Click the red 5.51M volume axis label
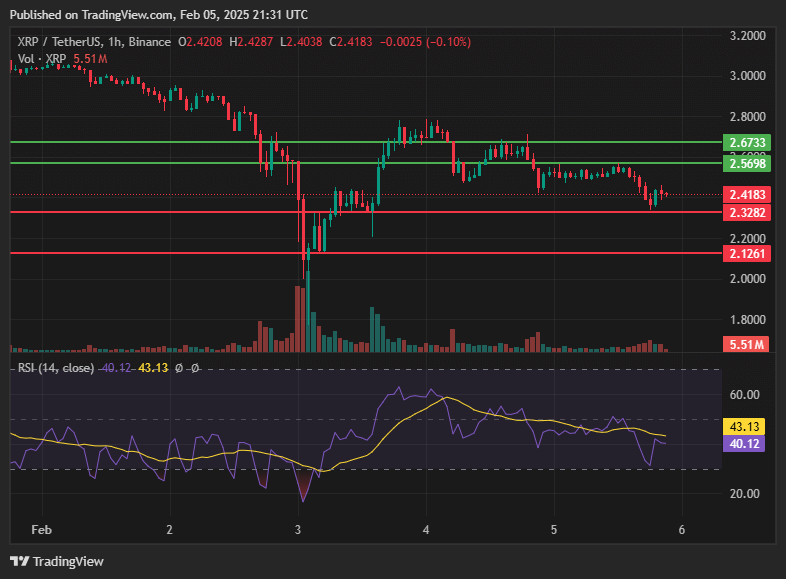Image resolution: width=786 pixels, height=579 pixels. [747, 345]
